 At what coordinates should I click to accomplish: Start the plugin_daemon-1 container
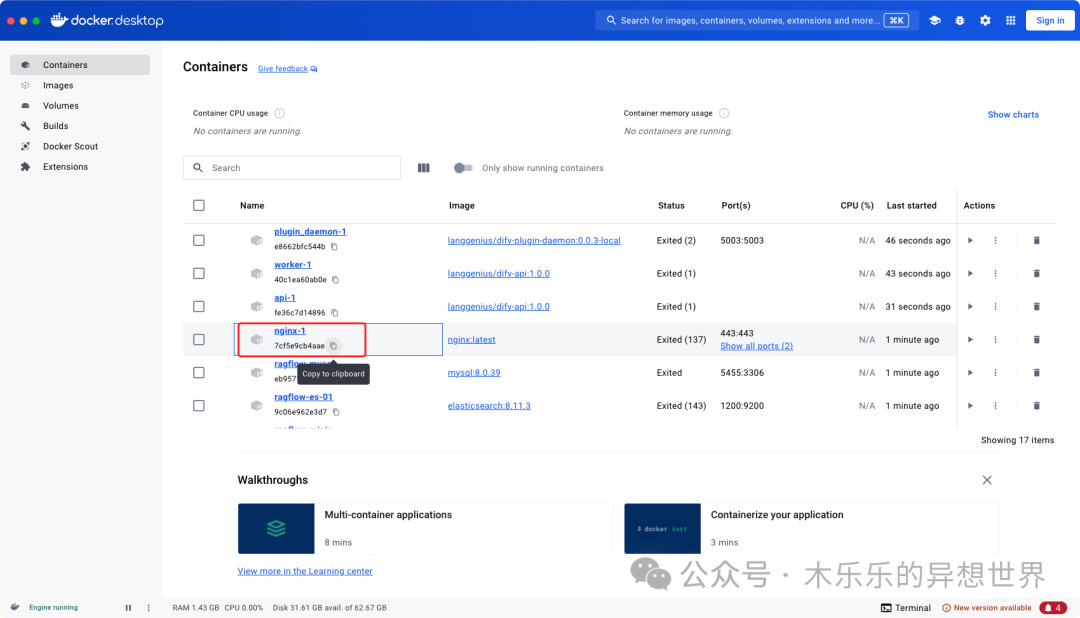click(x=970, y=240)
